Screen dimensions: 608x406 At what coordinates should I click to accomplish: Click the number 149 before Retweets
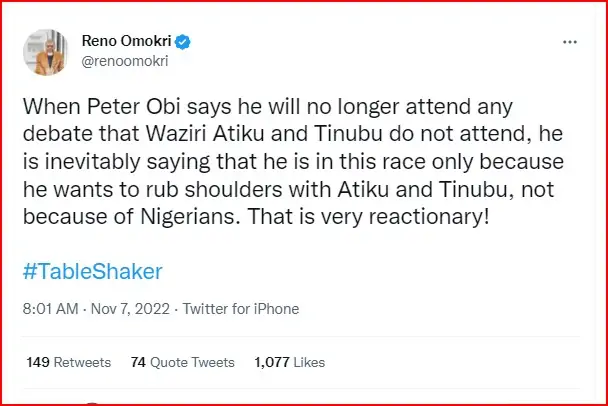click(39, 362)
